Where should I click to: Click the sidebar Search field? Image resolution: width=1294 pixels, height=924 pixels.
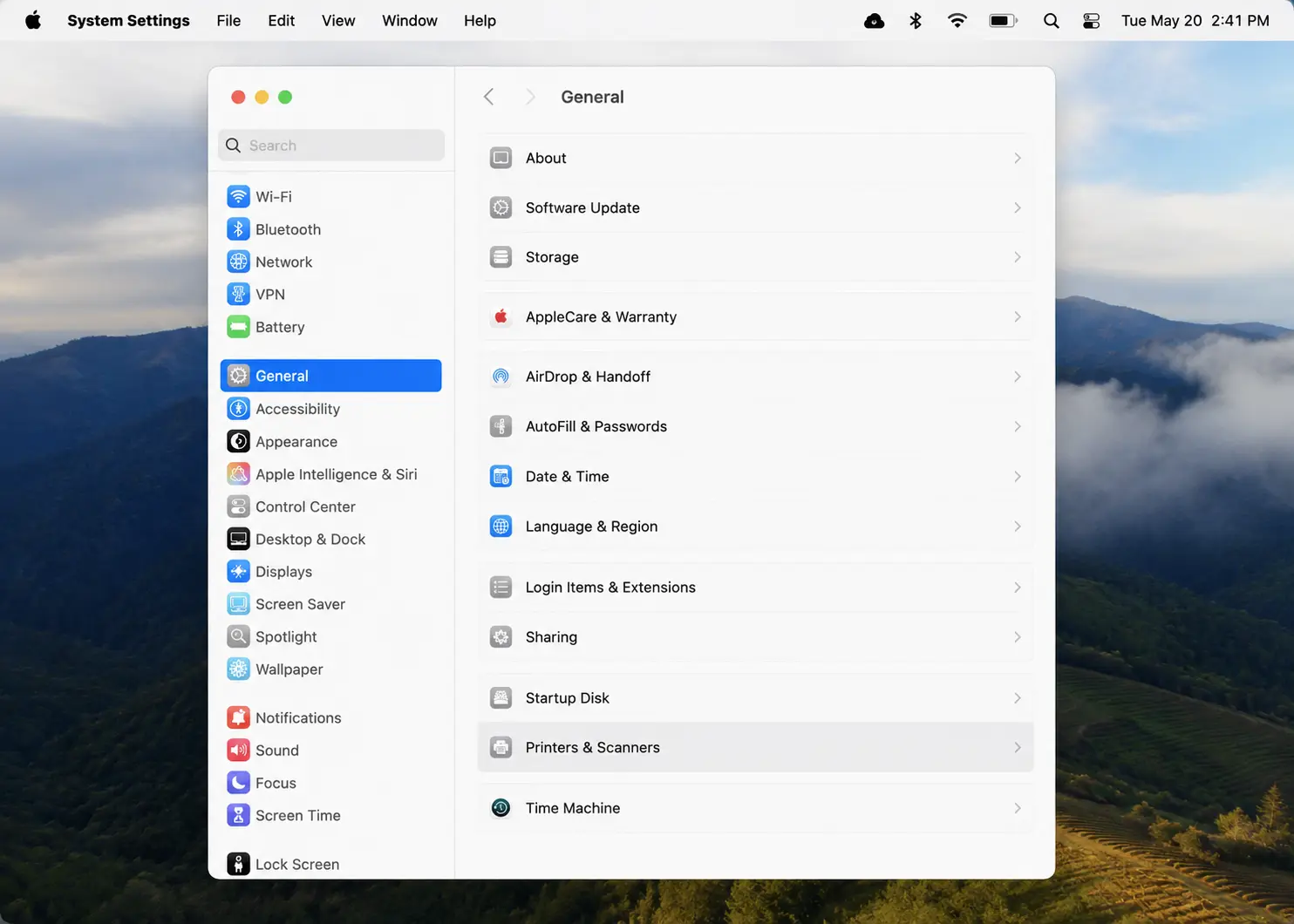coord(331,146)
